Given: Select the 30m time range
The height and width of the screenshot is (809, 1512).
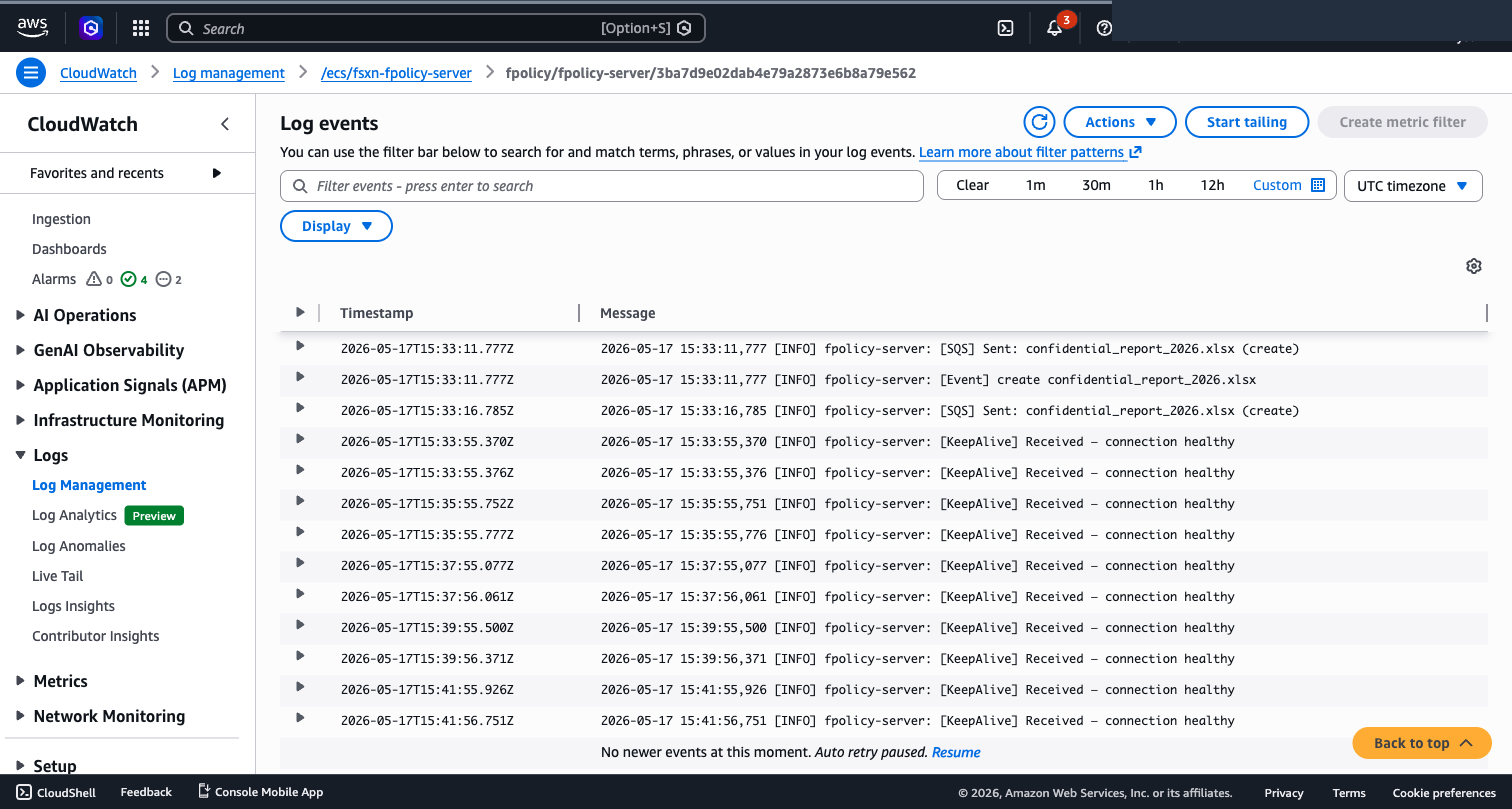Looking at the screenshot, I should (x=1096, y=185).
